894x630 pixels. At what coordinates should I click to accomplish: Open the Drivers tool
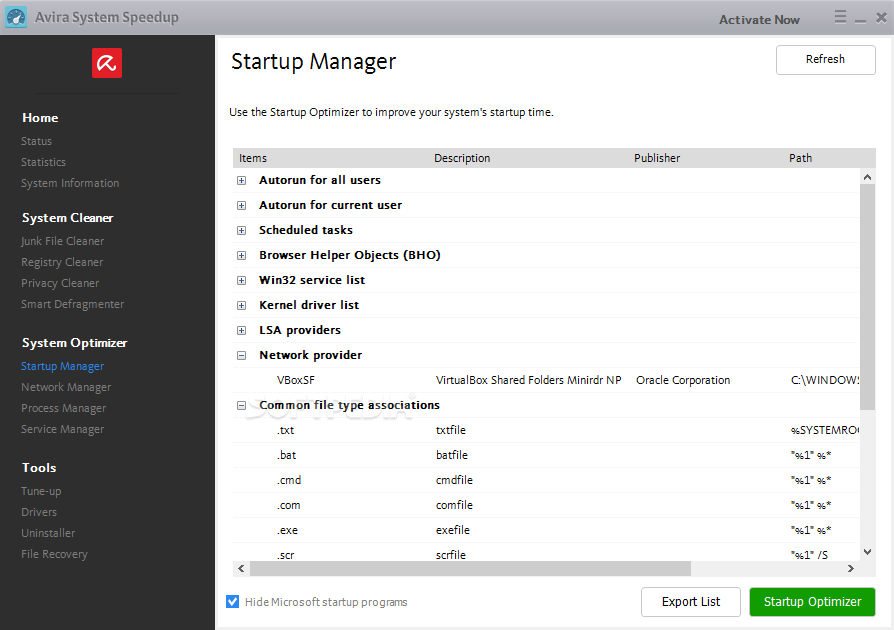39,512
